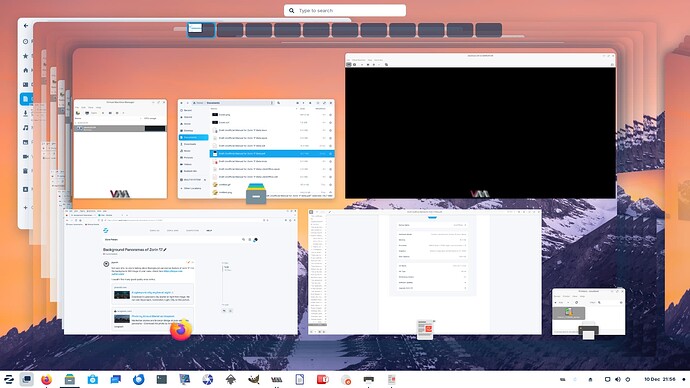This screenshot has width=690, height=388.
Task: Open Inkscape from the taskbar
Action: [x=231, y=379]
